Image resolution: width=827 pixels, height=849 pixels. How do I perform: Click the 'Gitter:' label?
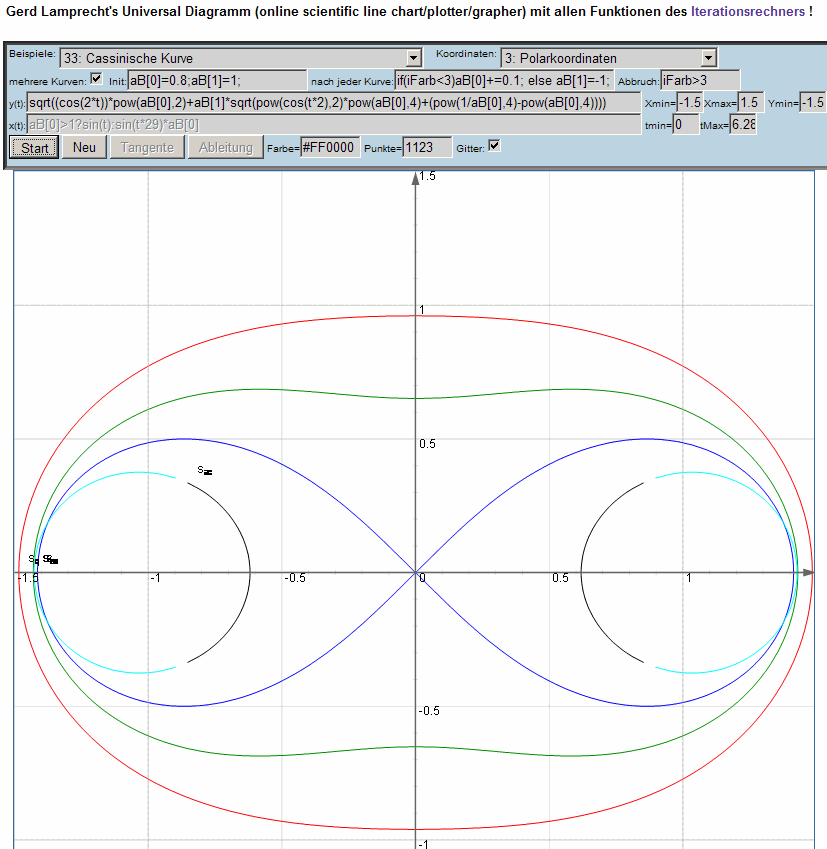pyautogui.click(x=470, y=148)
